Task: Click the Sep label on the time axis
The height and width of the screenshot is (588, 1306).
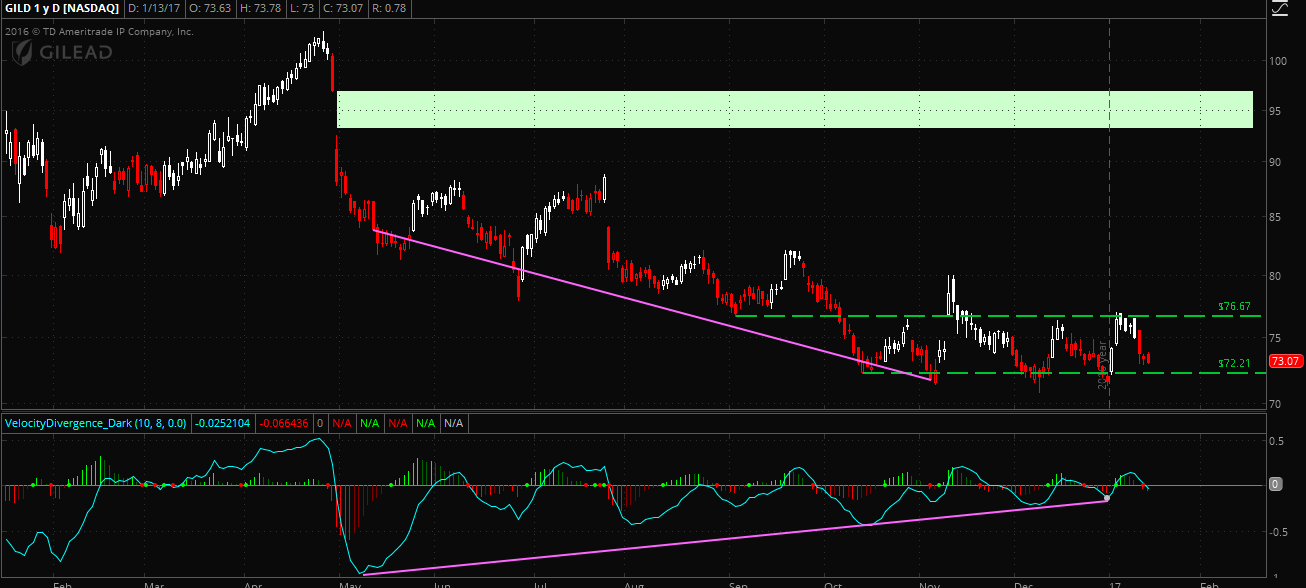Action: [739, 583]
